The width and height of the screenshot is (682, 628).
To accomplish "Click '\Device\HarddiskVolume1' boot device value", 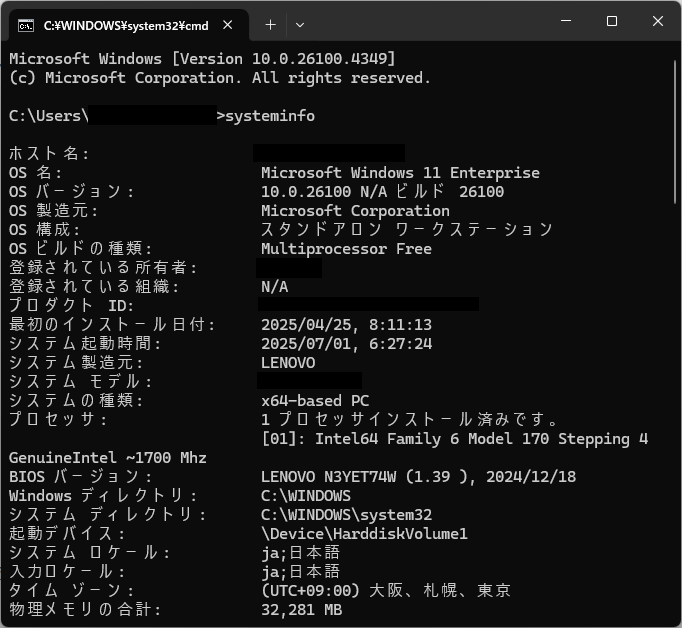I will (364, 534).
